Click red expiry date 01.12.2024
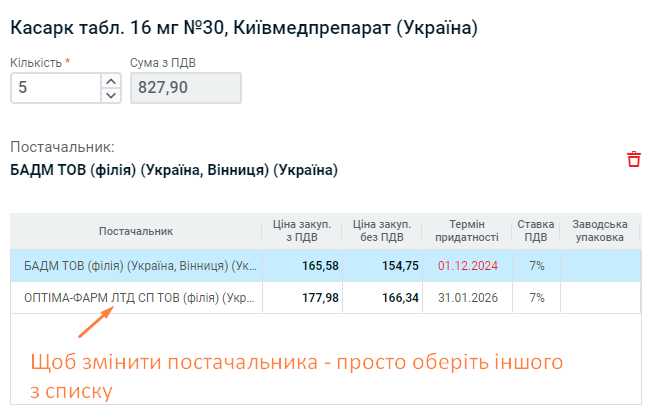Image resolution: width=652 pixels, height=415 pixels. [x=467, y=266]
